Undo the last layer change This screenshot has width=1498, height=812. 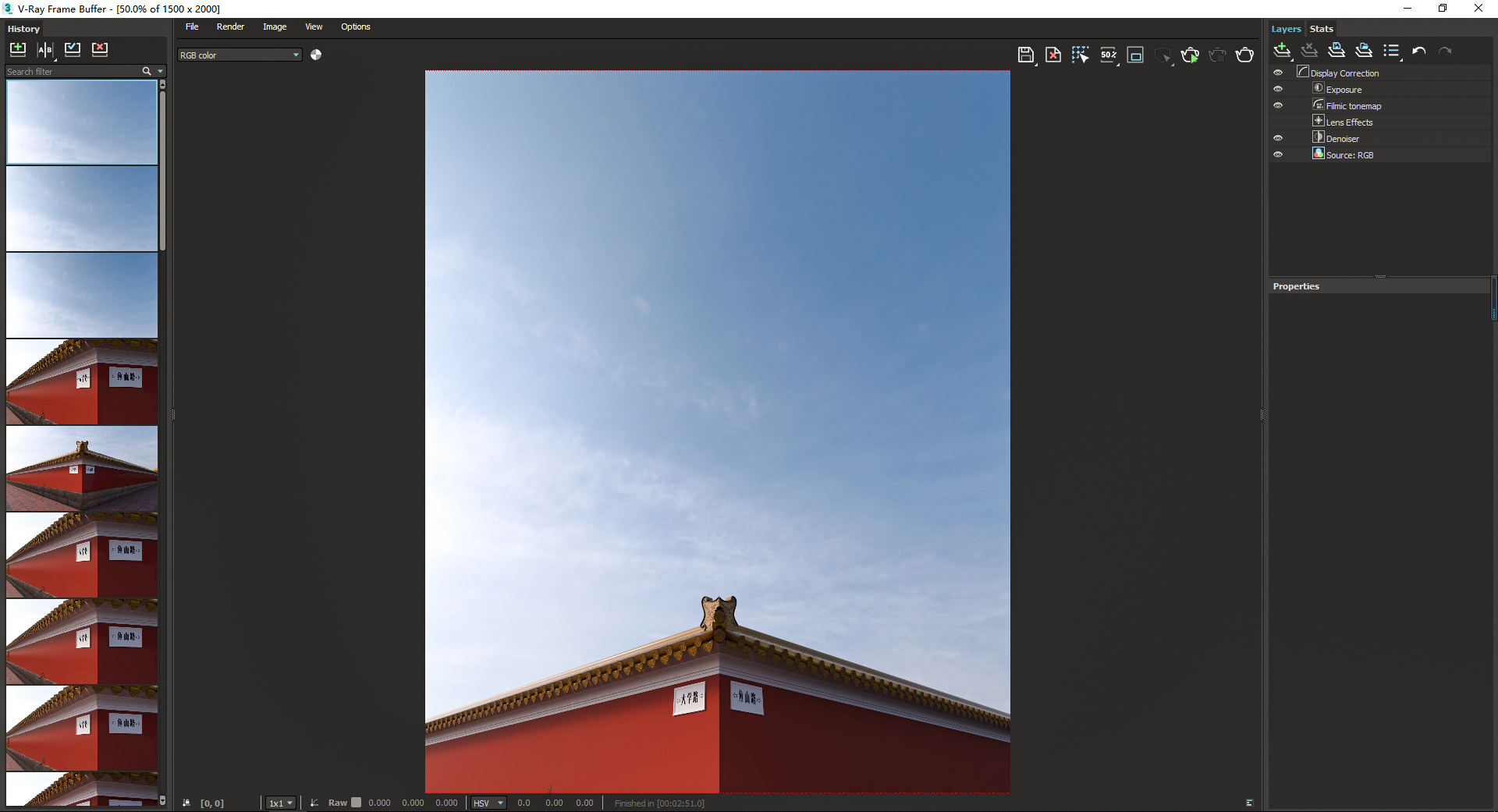pyautogui.click(x=1419, y=51)
